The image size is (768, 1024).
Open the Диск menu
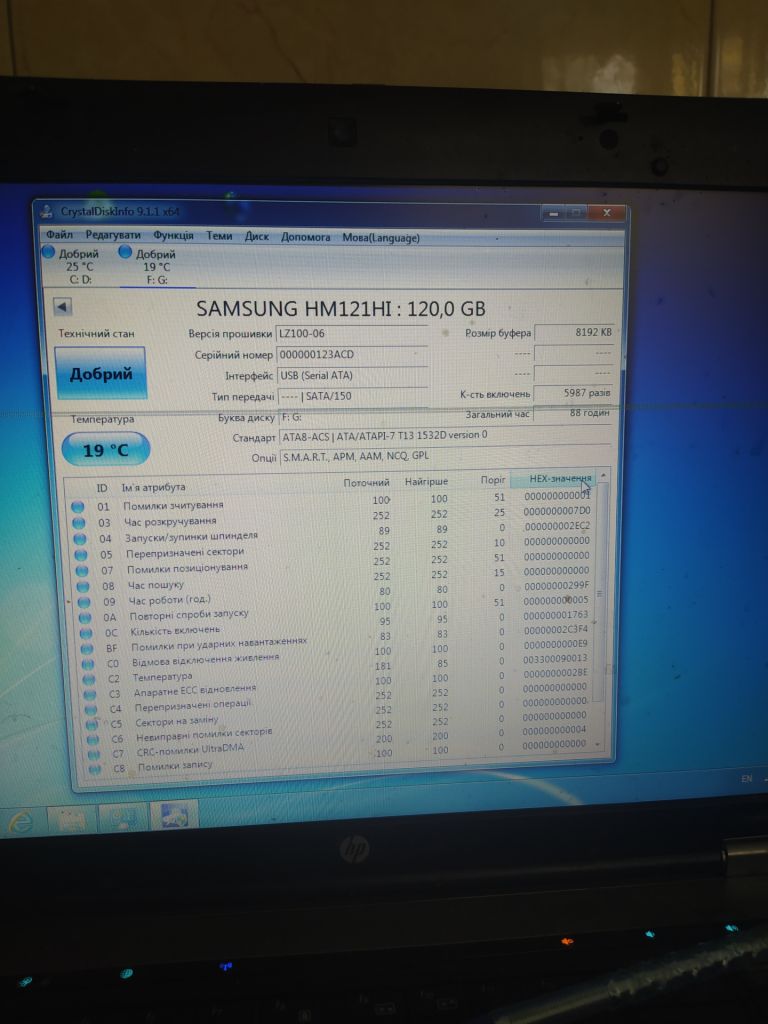(x=257, y=236)
